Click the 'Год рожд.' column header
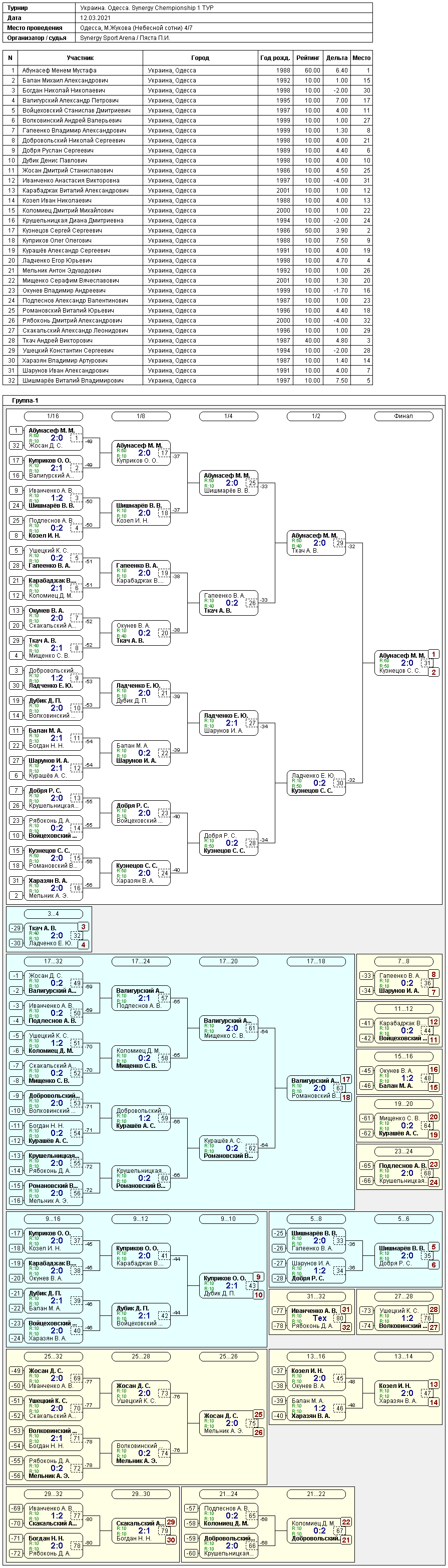The image size is (448, 1568). (275, 58)
